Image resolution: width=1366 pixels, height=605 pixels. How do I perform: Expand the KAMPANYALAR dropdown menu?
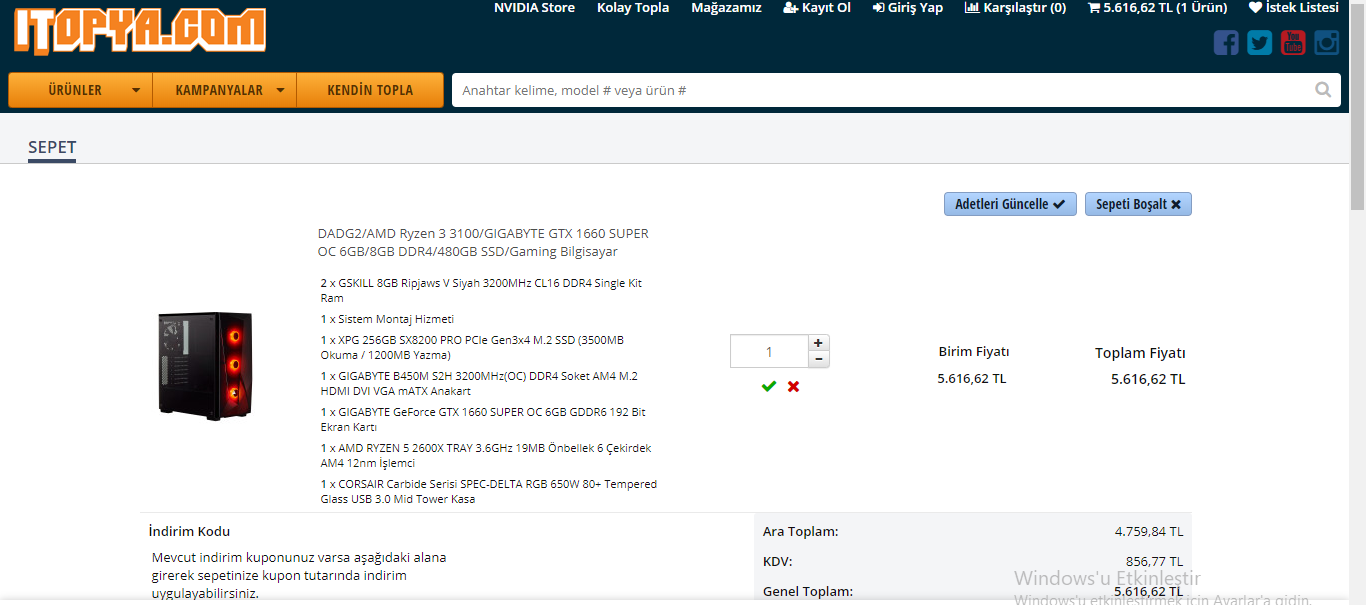point(225,90)
